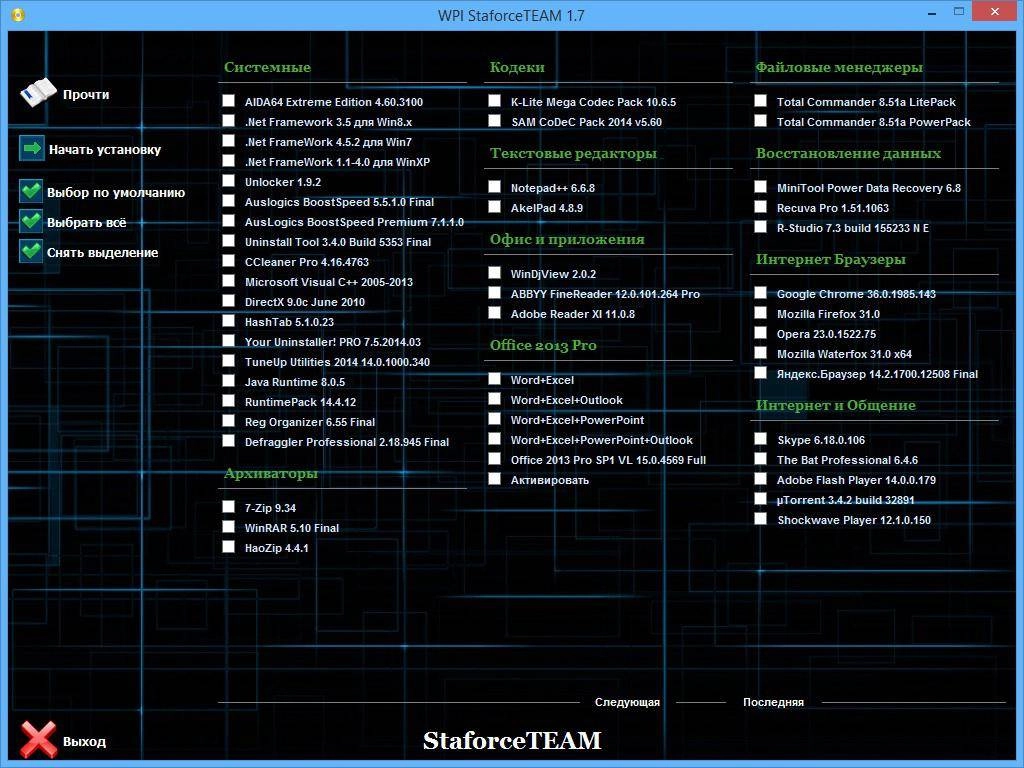Viewport: 1024px width, 768px height.
Task: Check Яндекс.Браузер 14.2.1700.12508 Final
Action: point(760,373)
